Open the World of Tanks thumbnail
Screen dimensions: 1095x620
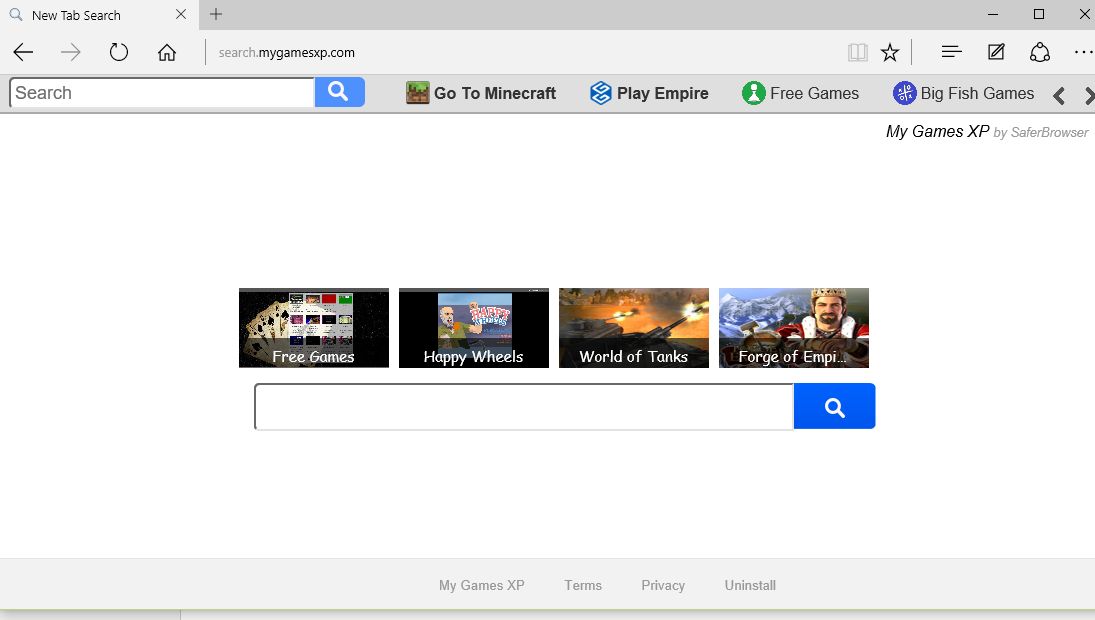click(x=633, y=328)
